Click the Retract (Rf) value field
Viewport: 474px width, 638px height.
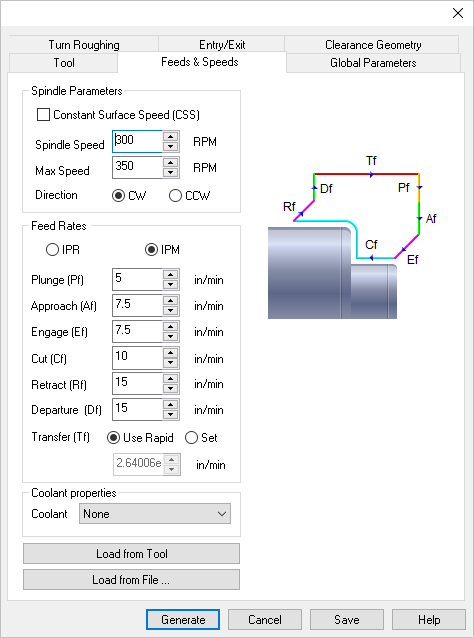(137, 384)
